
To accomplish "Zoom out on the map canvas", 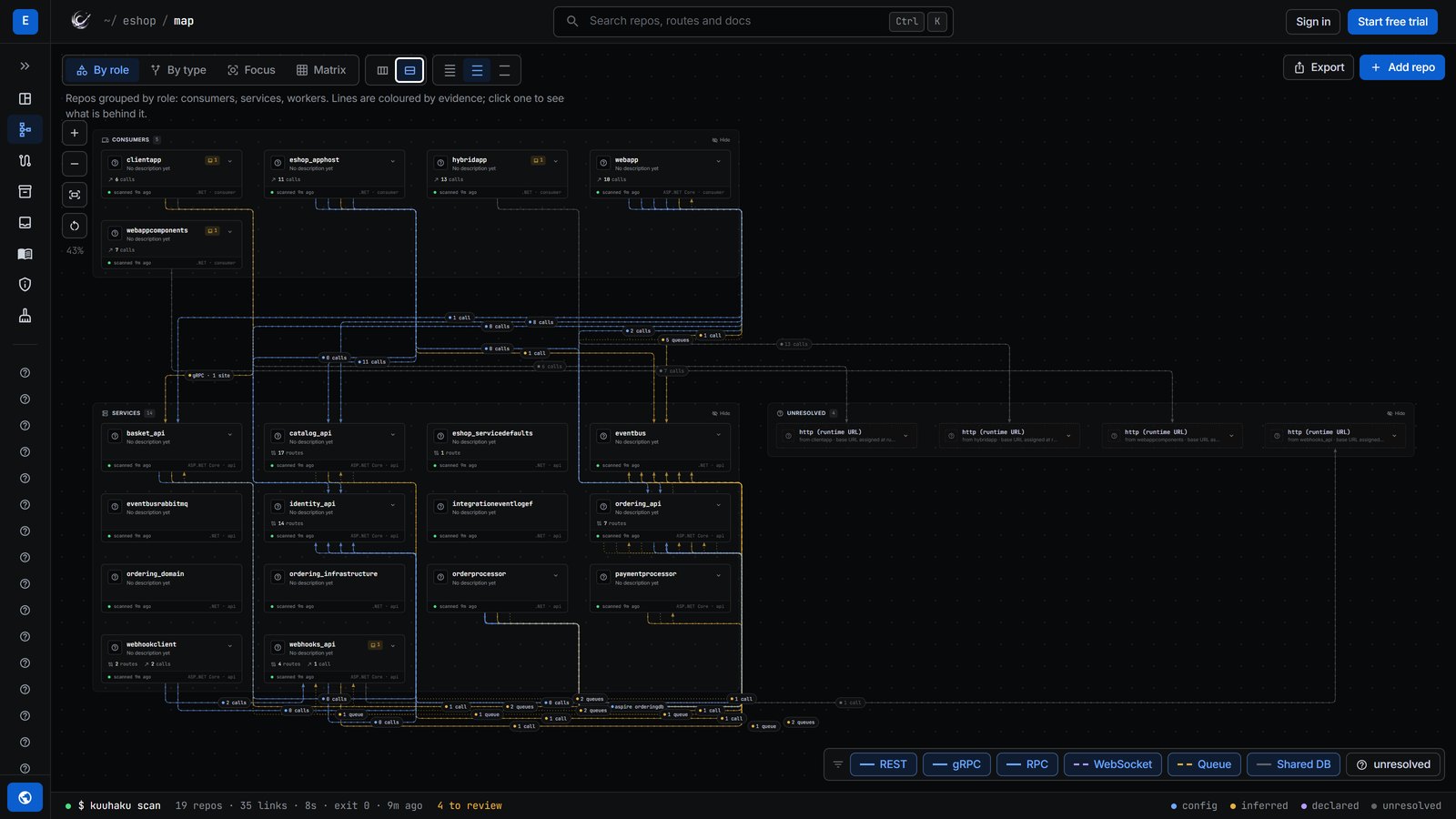I will [75, 164].
